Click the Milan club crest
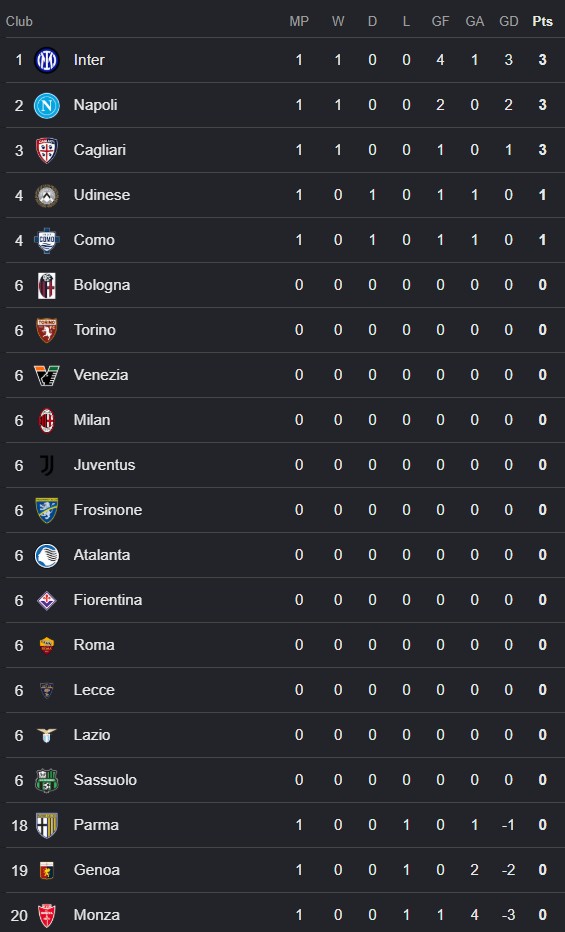Screen dimensions: 565x932 (46, 420)
